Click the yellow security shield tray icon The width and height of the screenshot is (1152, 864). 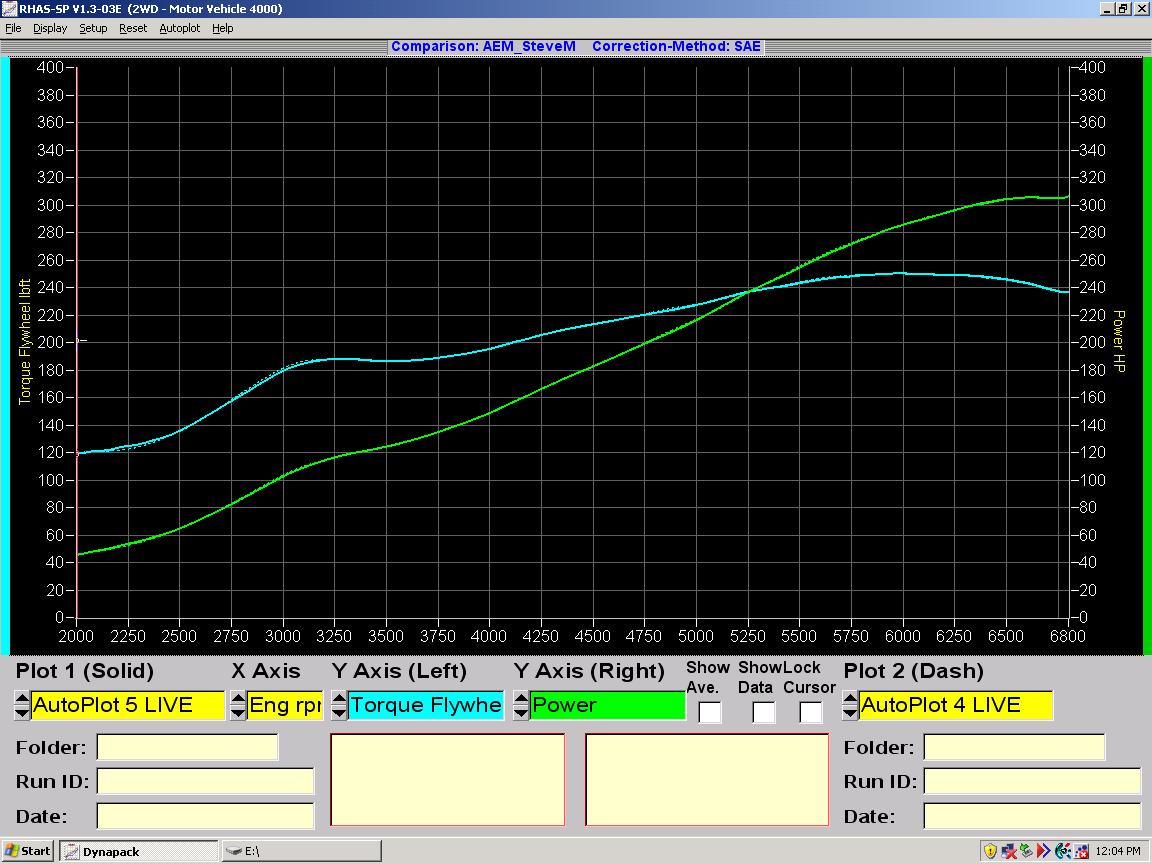click(x=990, y=851)
